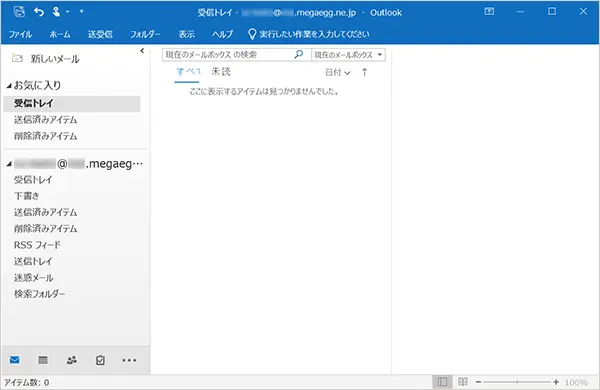600x390 pixels.
Task: Switch to the 送受信 ribbon tab
Action: (x=100, y=34)
